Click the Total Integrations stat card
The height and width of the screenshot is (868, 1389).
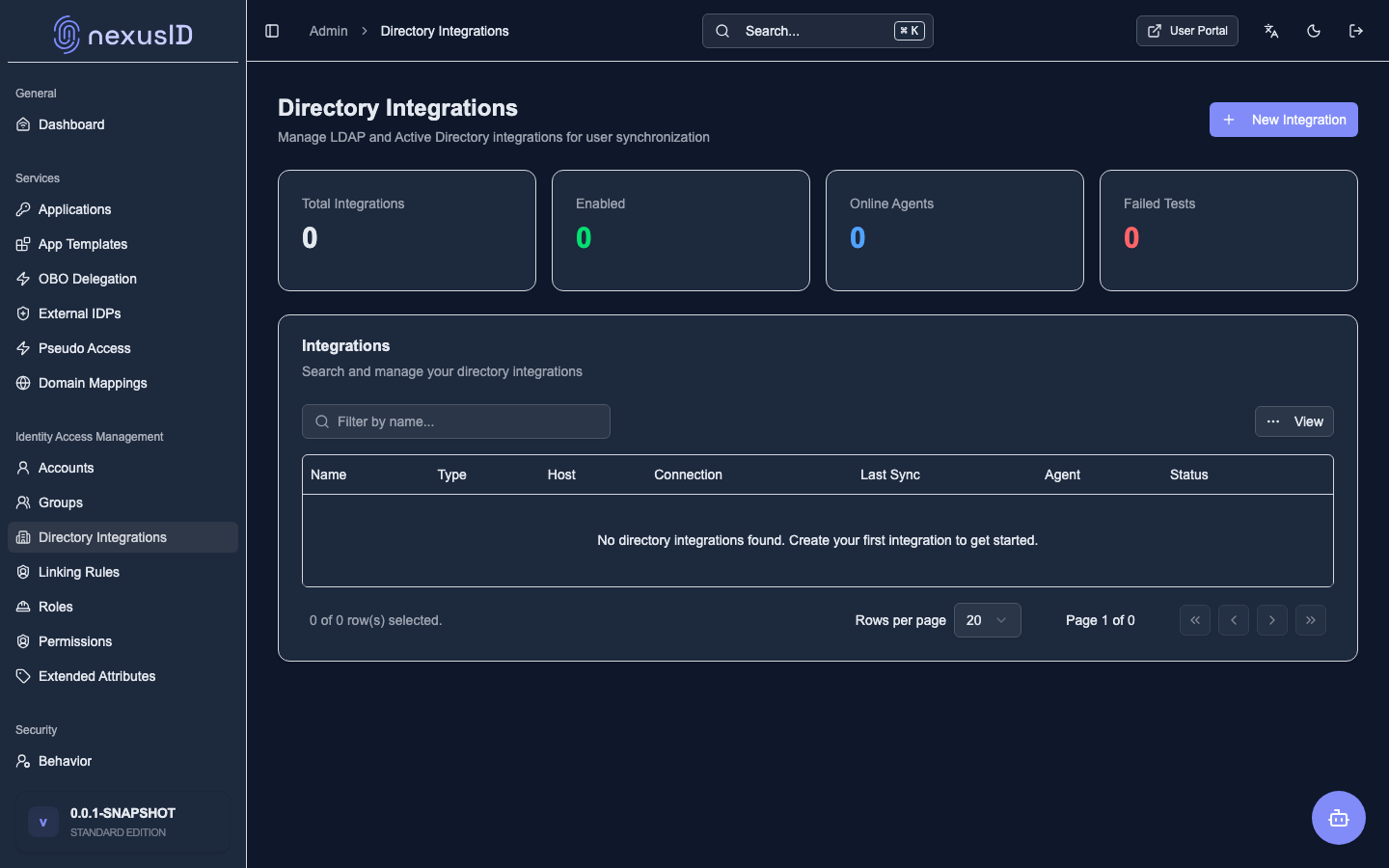pyautogui.click(x=407, y=231)
